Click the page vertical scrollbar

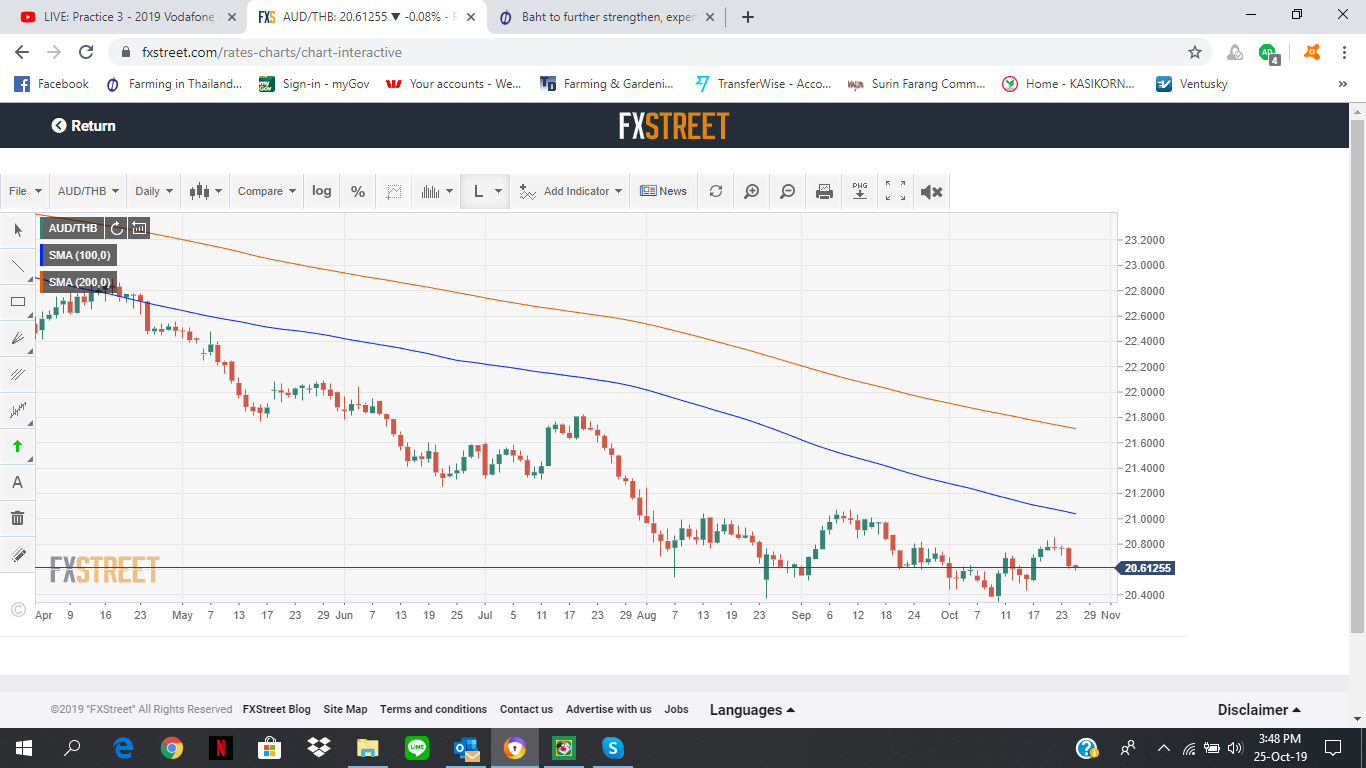pyautogui.click(x=1357, y=375)
